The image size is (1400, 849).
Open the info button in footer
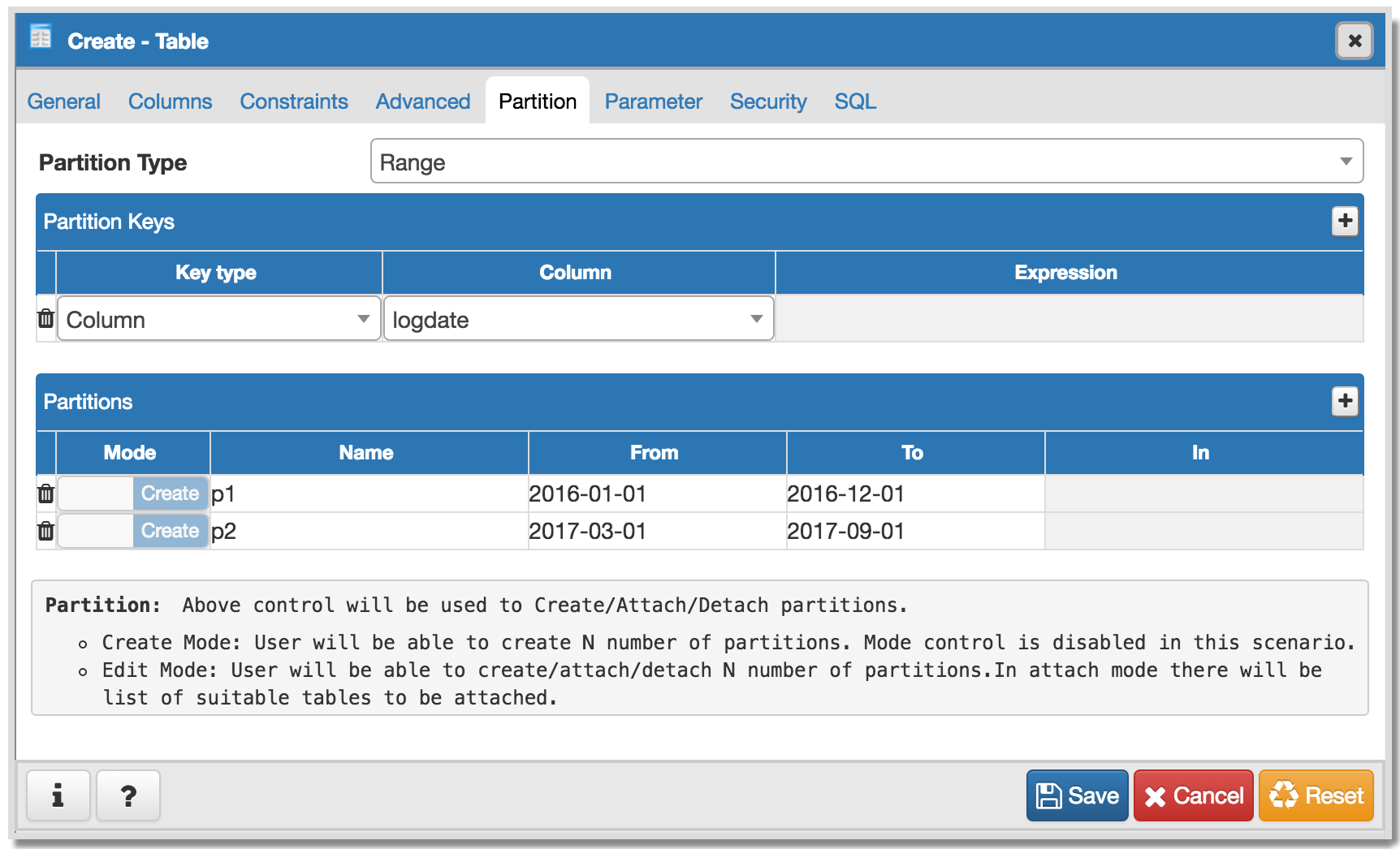(58, 795)
